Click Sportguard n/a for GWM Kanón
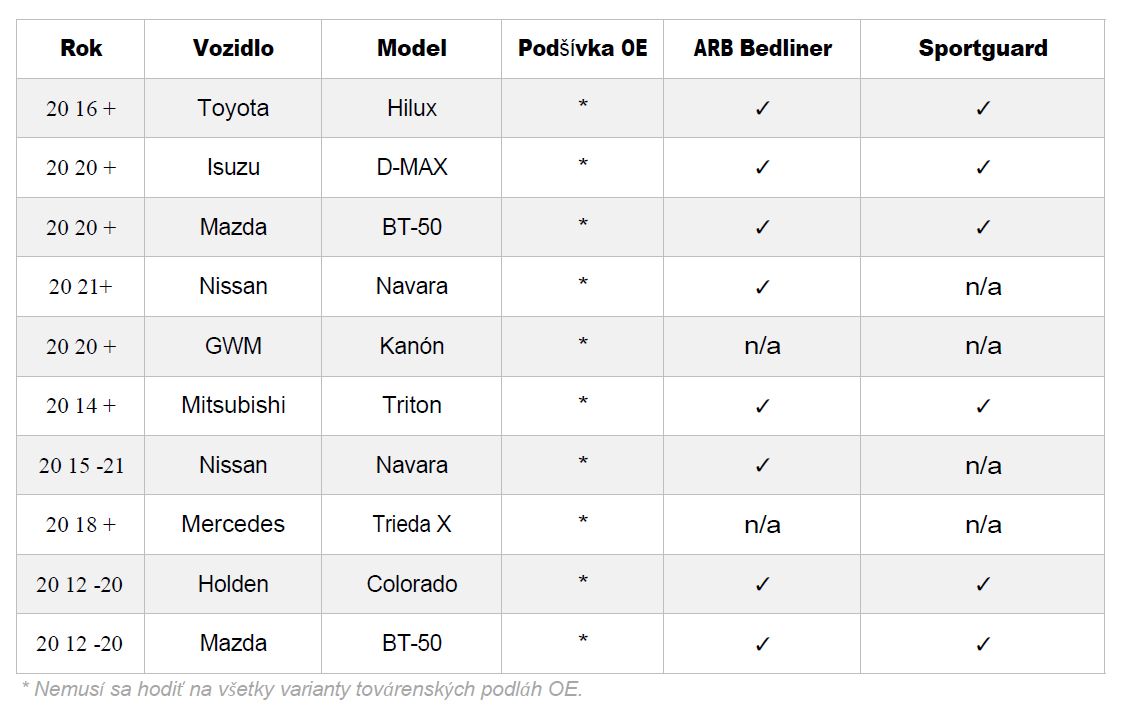 pos(982,346)
